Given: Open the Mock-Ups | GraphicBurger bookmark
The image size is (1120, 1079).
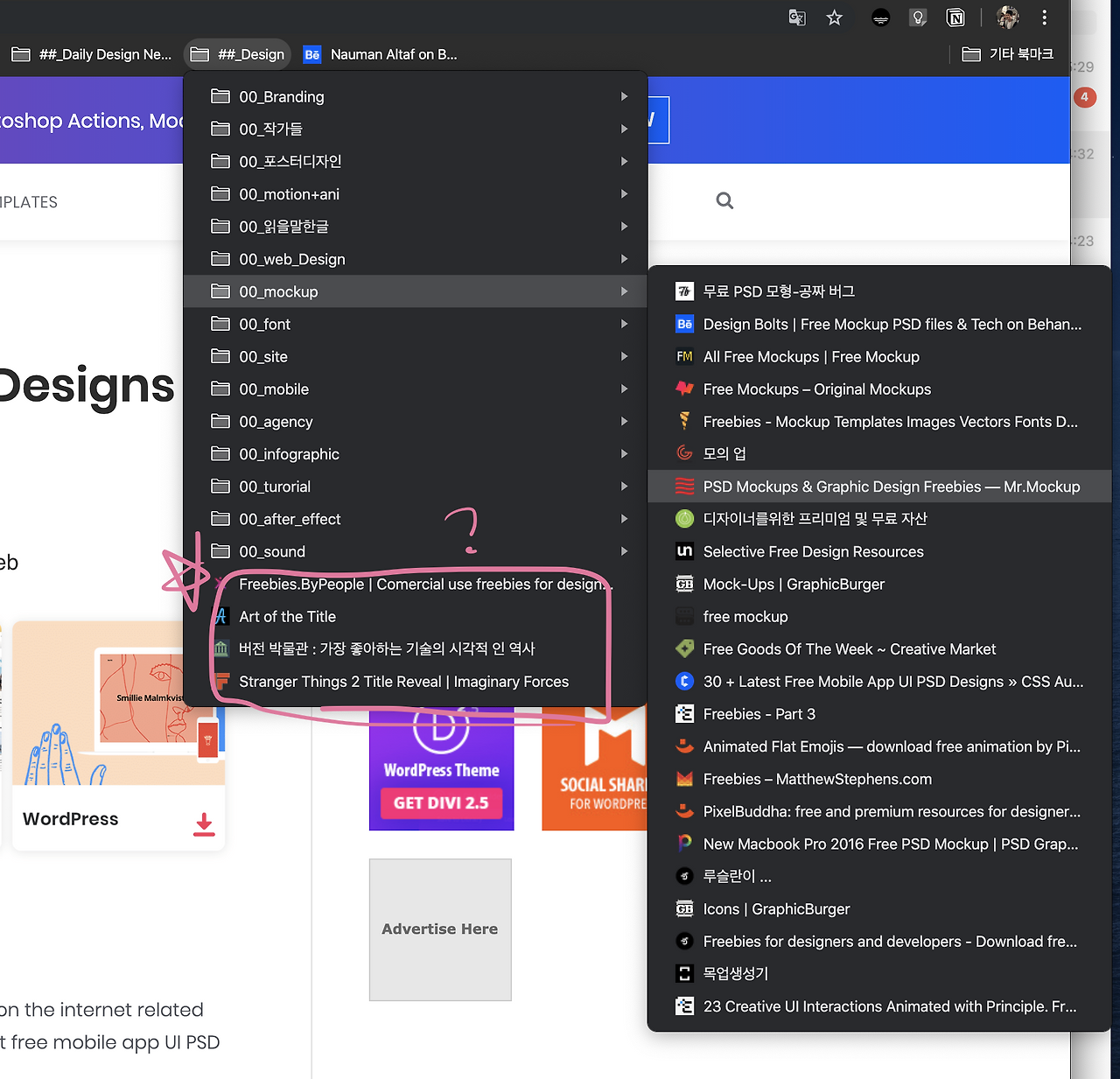Looking at the screenshot, I should [x=793, y=585].
